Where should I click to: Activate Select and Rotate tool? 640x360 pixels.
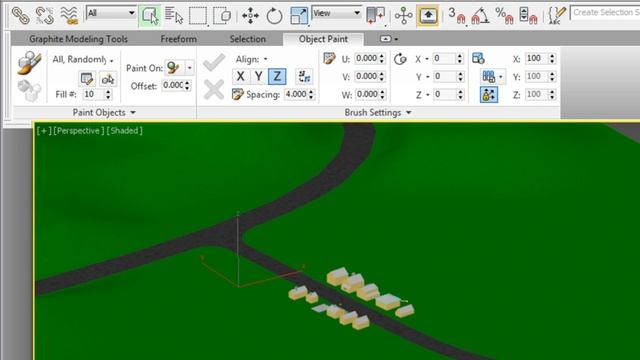pyautogui.click(x=274, y=16)
